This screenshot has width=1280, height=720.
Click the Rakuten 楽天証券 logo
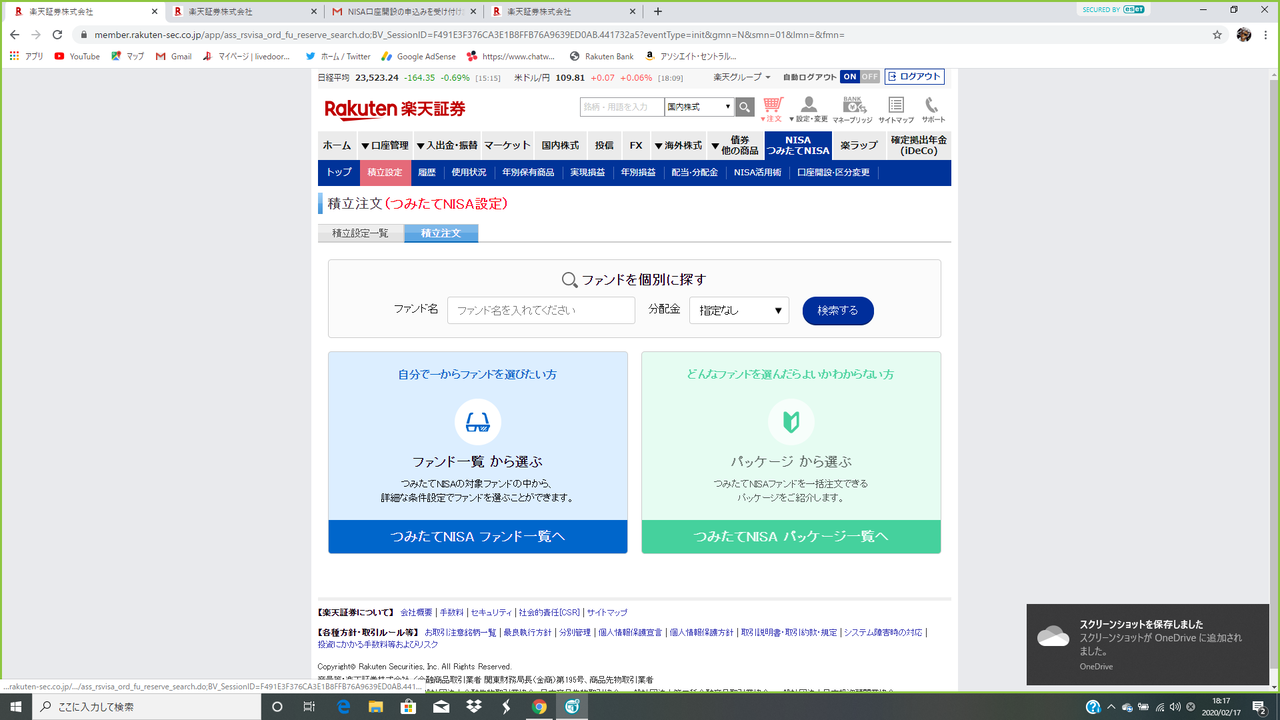click(x=395, y=109)
